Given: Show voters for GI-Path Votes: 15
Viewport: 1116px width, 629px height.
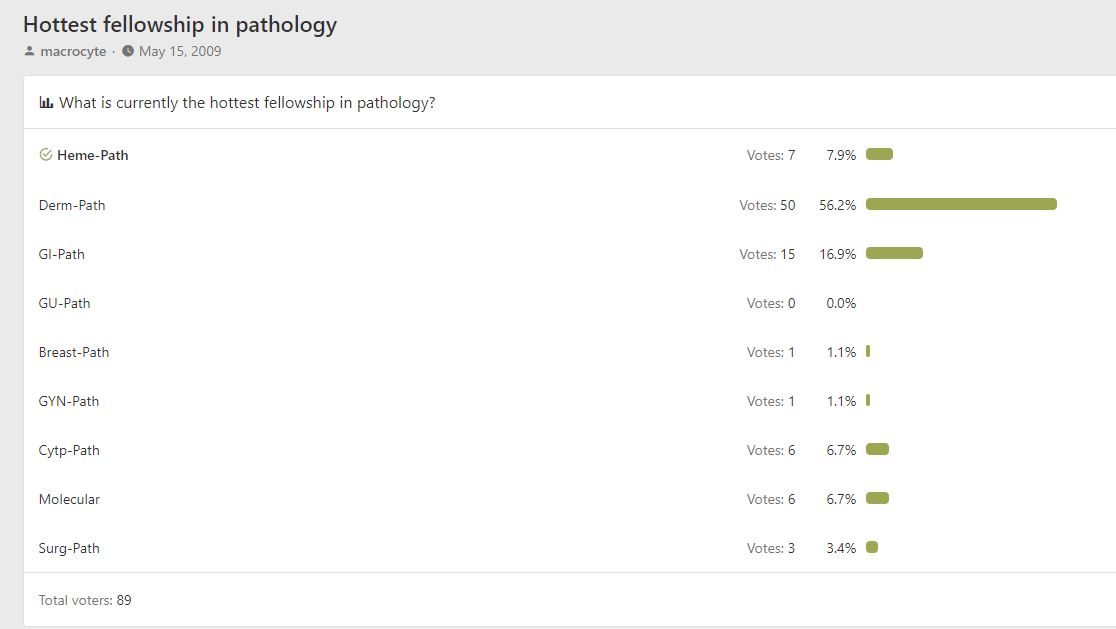Looking at the screenshot, I should pyautogui.click(x=767, y=254).
